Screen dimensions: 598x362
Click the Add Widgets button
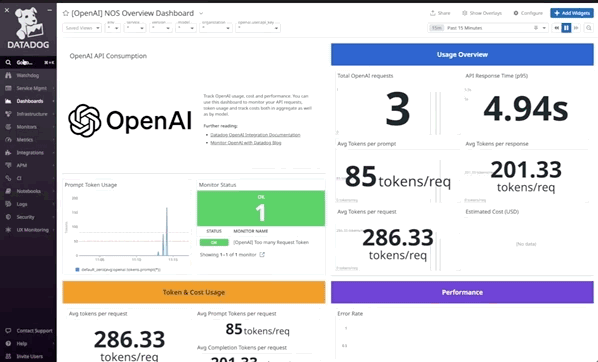[x=572, y=13]
